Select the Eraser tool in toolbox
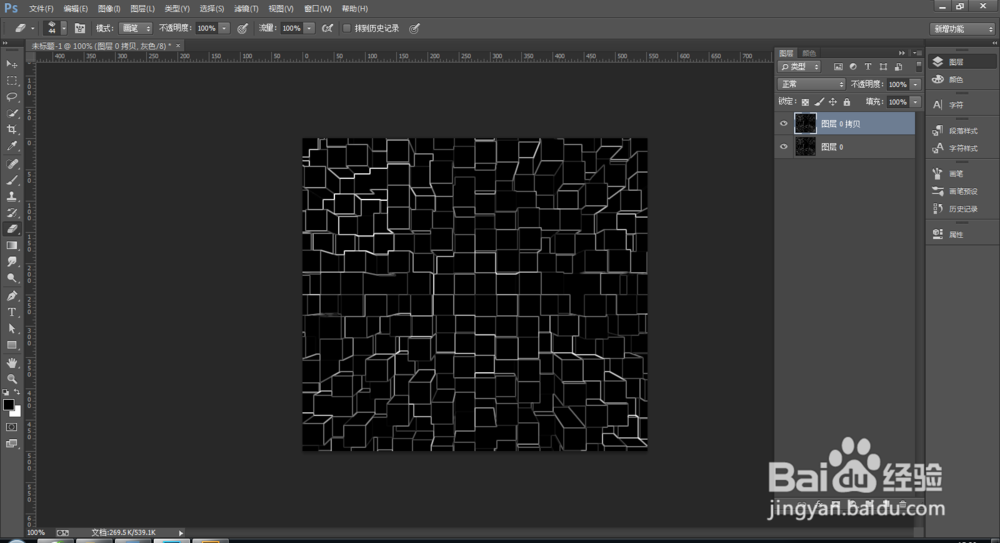 coord(11,229)
